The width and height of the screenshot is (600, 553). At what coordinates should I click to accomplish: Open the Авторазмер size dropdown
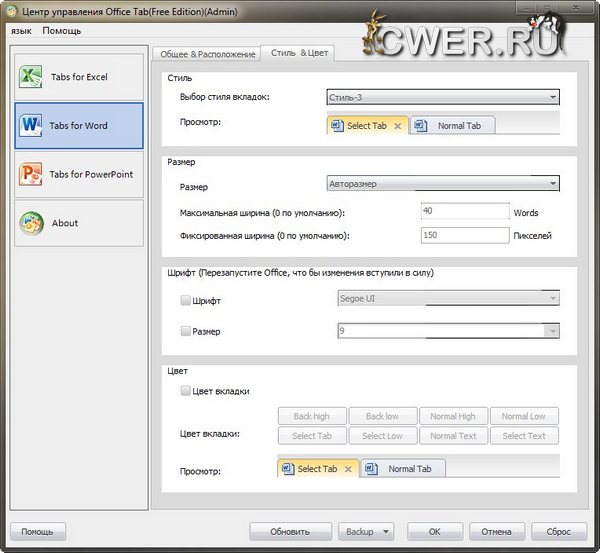(x=552, y=184)
